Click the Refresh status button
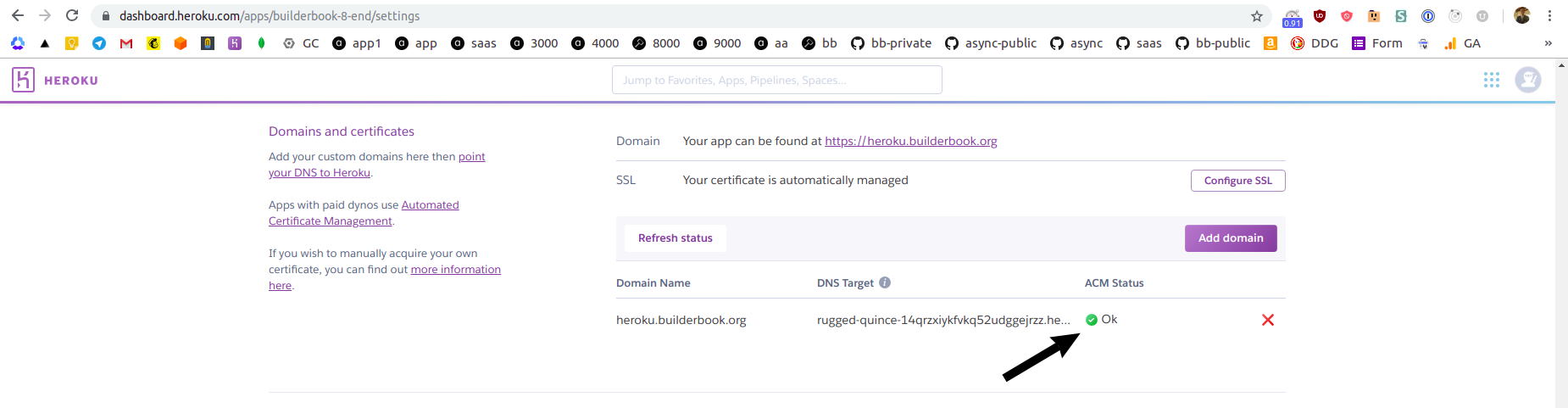This screenshot has width=1568, height=408. point(676,238)
